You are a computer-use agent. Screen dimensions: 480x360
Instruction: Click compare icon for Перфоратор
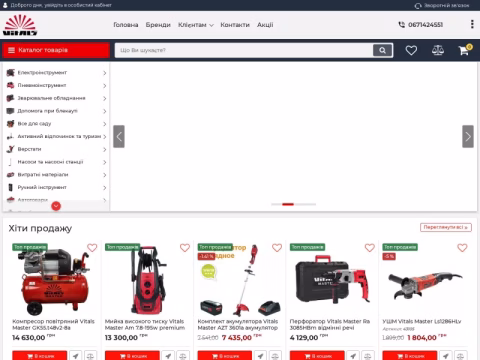pos(368,355)
